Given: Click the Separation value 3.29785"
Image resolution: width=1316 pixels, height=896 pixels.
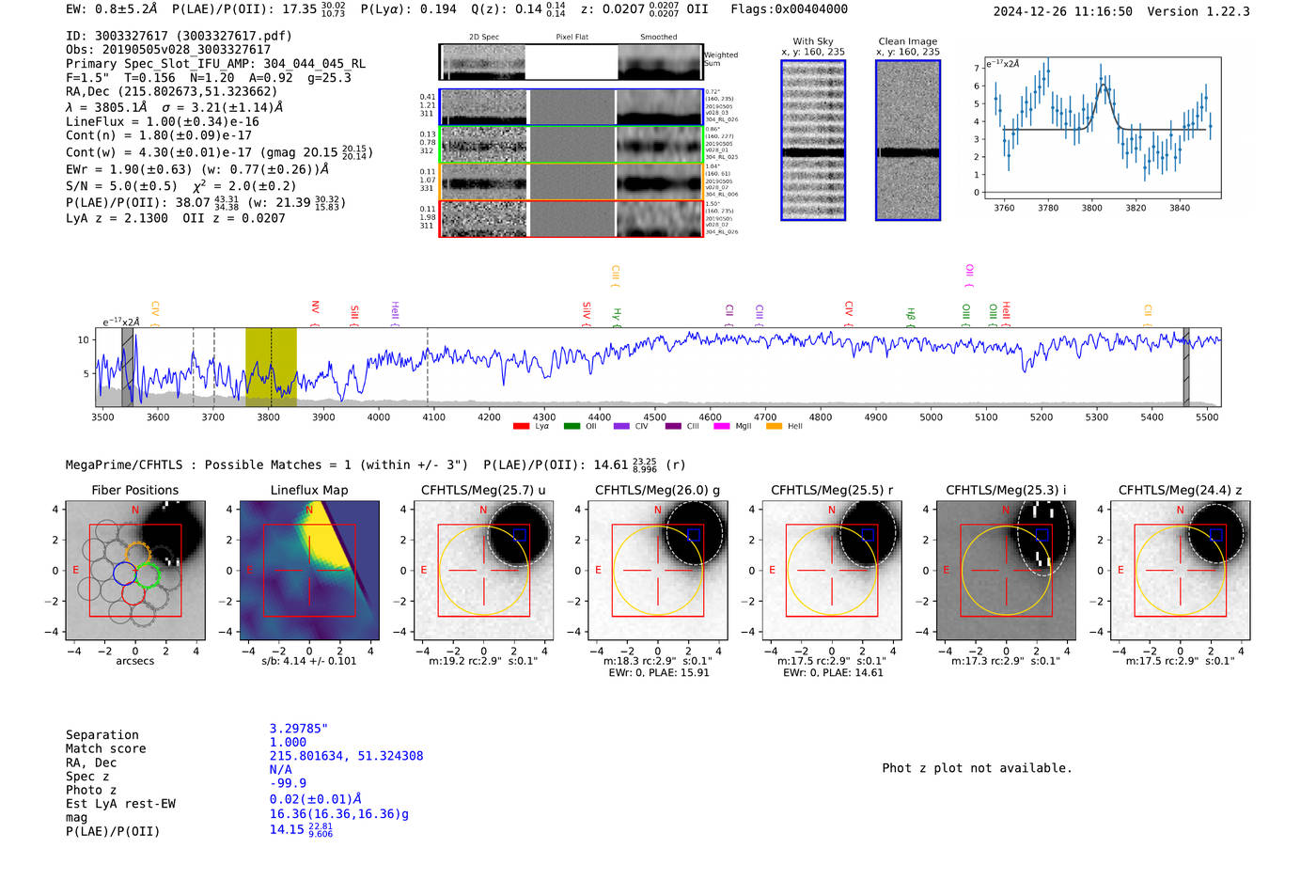Looking at the screenshot, I should (298, 729).
